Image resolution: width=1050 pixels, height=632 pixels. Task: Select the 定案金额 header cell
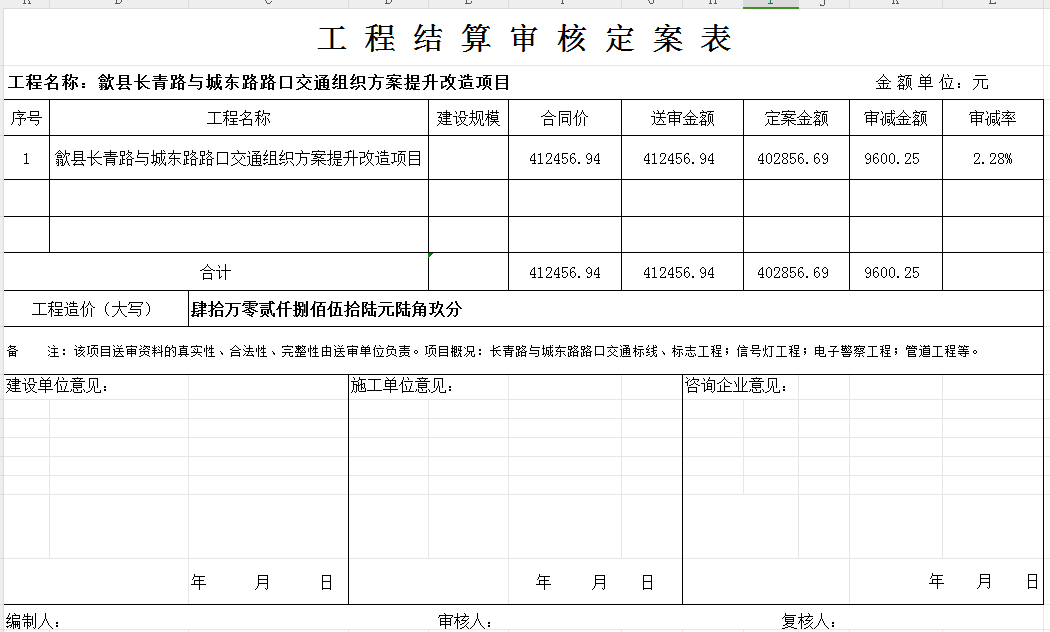[796, 118]
